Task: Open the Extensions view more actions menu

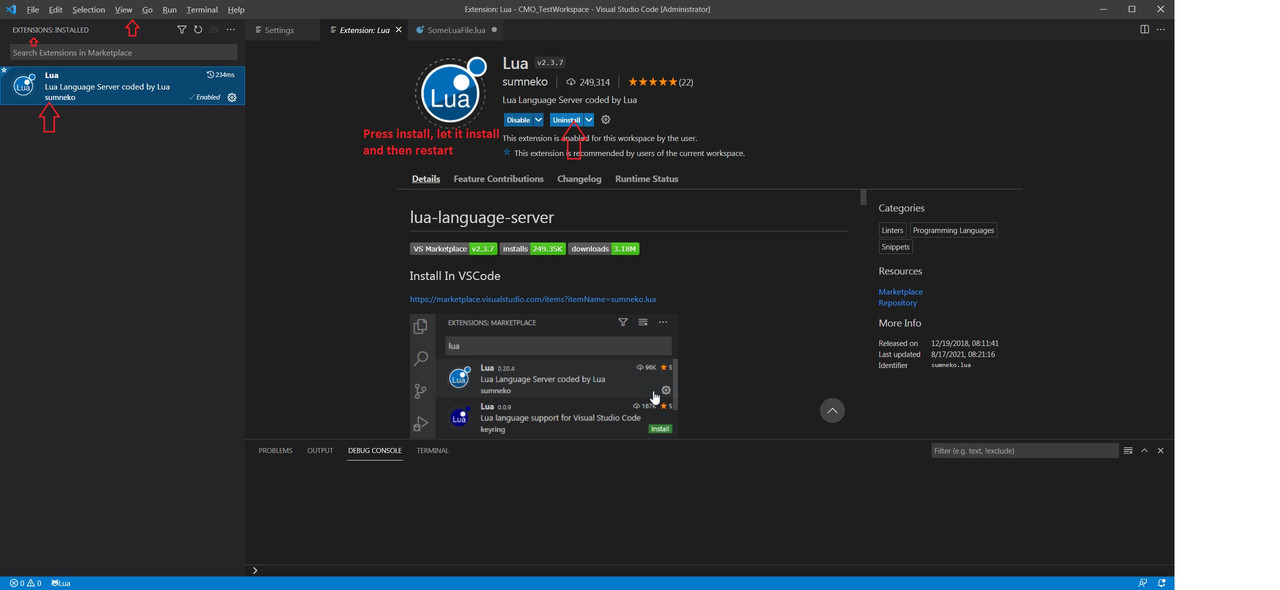Action: (231, 30)
